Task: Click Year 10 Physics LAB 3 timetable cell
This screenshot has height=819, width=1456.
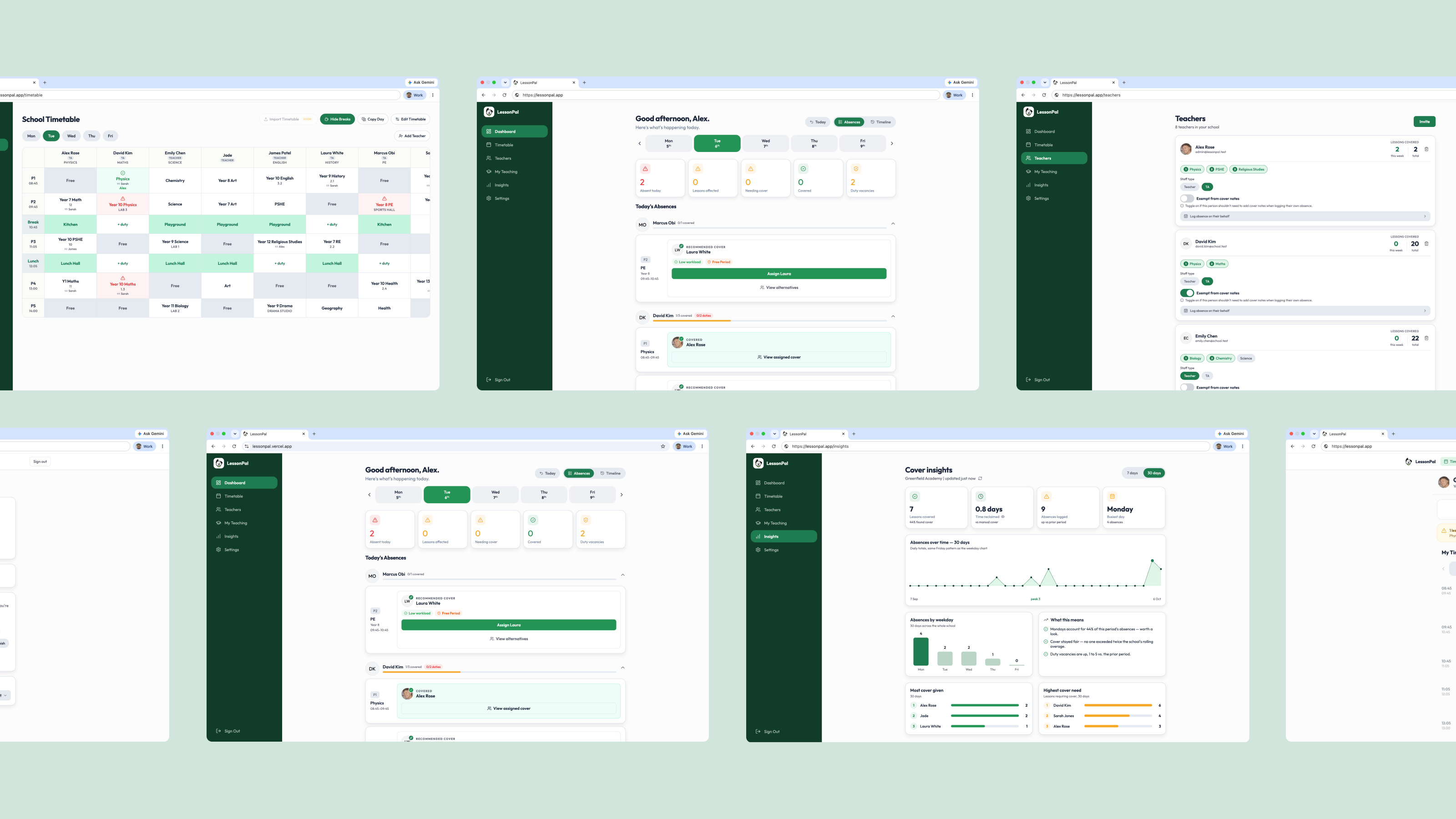Action: pos(123,204)
